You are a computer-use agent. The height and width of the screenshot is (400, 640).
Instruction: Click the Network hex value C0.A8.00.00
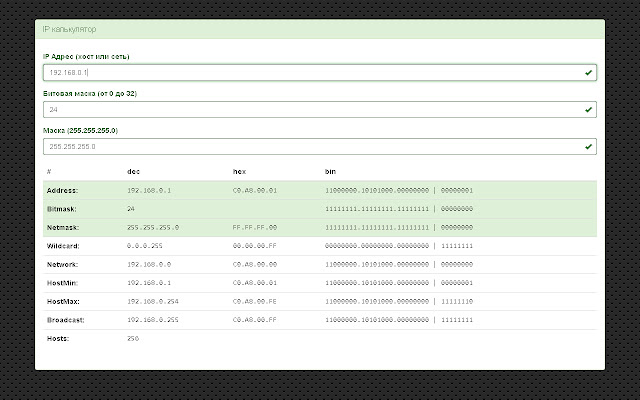click(255, 264)
